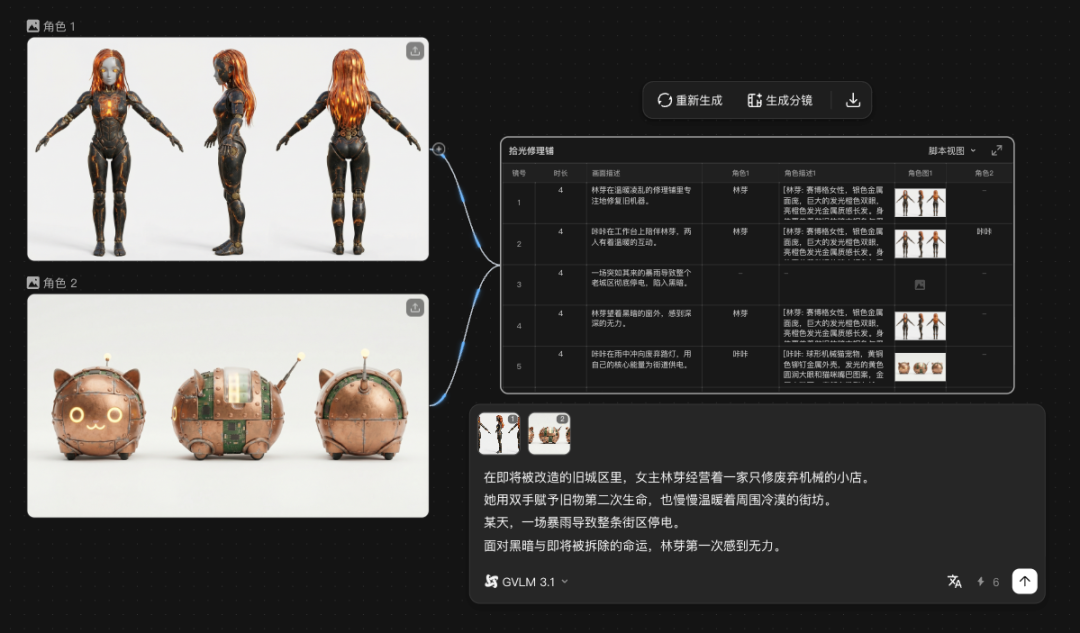This screenshot has width=1080, height=633.
Task: Click the lightning credits icon near the send button
Action: pyautogui.click(x=980, y=581)
